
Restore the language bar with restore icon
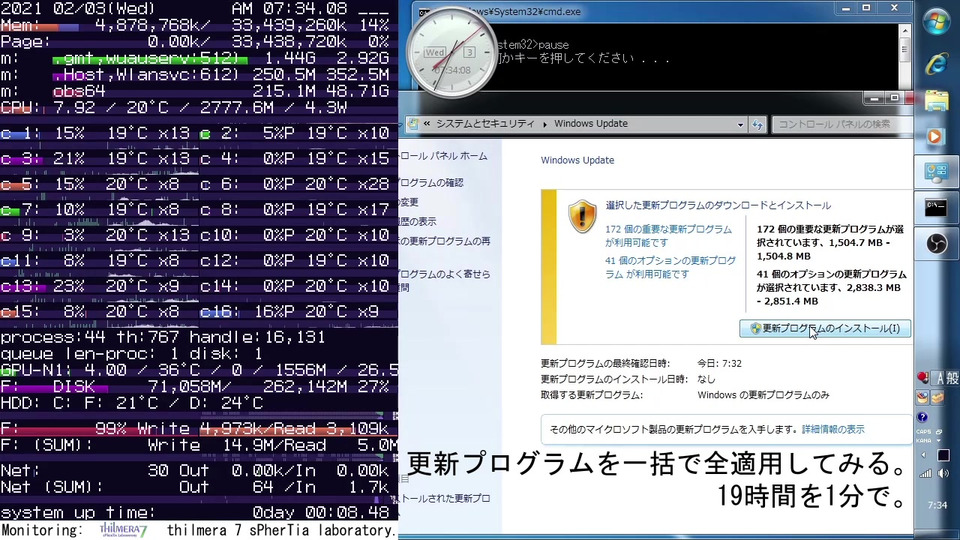[x=939, y=432]
